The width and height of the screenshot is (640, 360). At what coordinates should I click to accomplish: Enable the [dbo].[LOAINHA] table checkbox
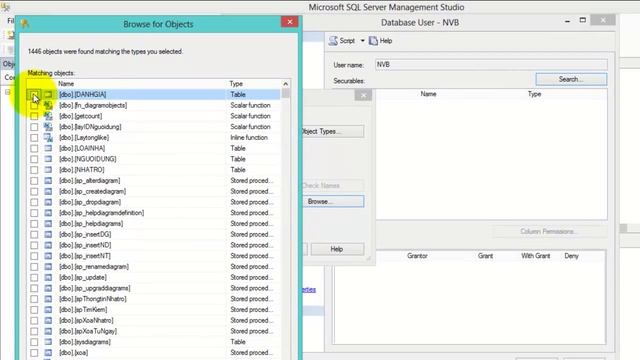(x=34, y=149)
